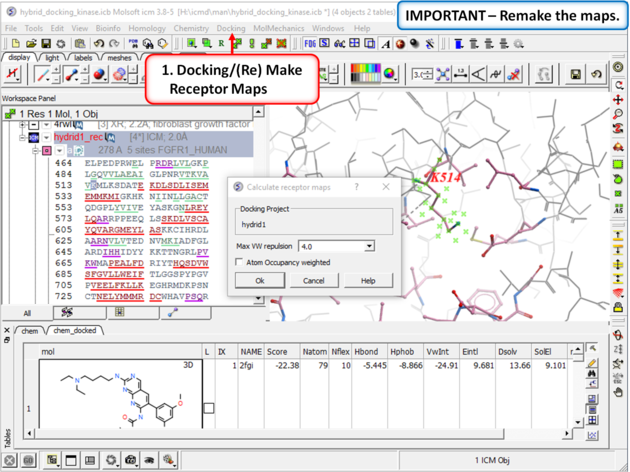This screenshot has height=472, width=630.
Task: Click the save file icon in toolbar
Action: click(x=46, y=44)
